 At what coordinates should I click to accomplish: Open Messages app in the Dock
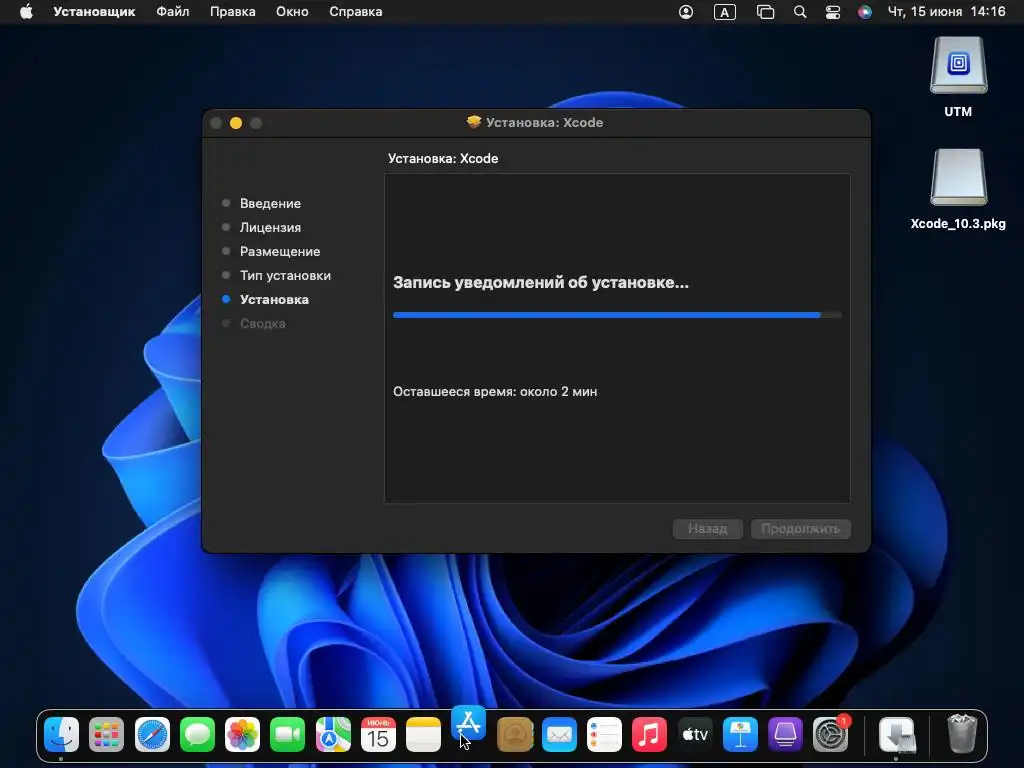197,735
